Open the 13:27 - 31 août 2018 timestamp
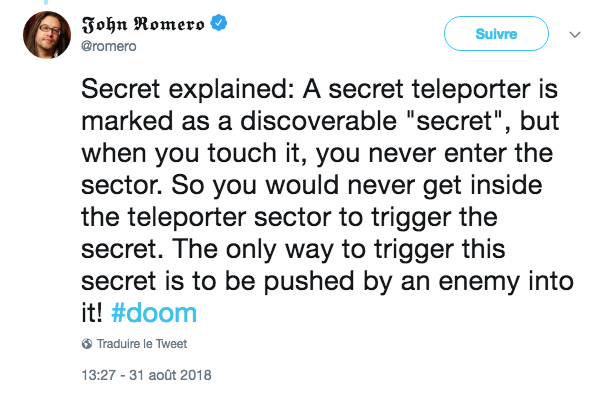The width and height of the screenshot is (611, 393). (146, 375)
